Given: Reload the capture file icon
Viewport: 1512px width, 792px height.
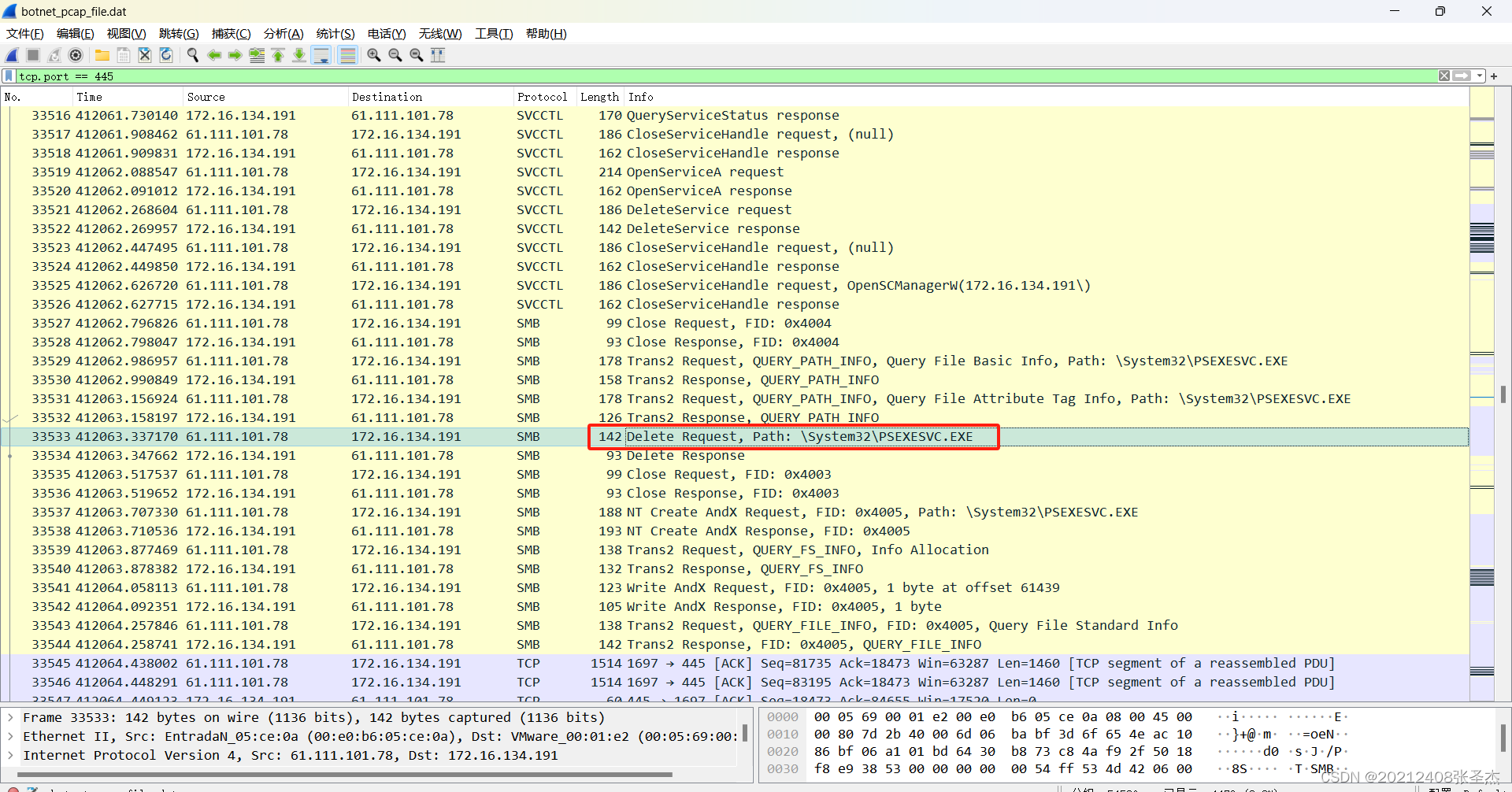Looking at the screenshot, I should coord(166,55).
